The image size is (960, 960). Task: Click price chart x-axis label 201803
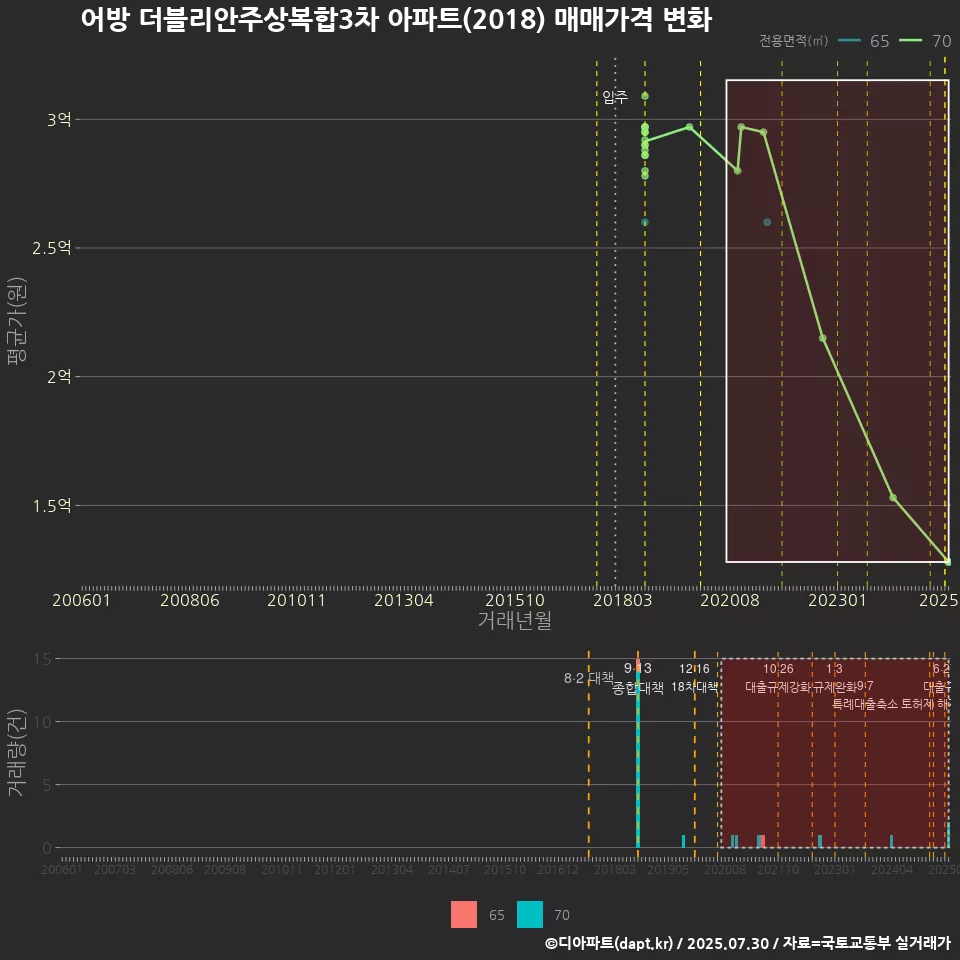tap(622, 600)
